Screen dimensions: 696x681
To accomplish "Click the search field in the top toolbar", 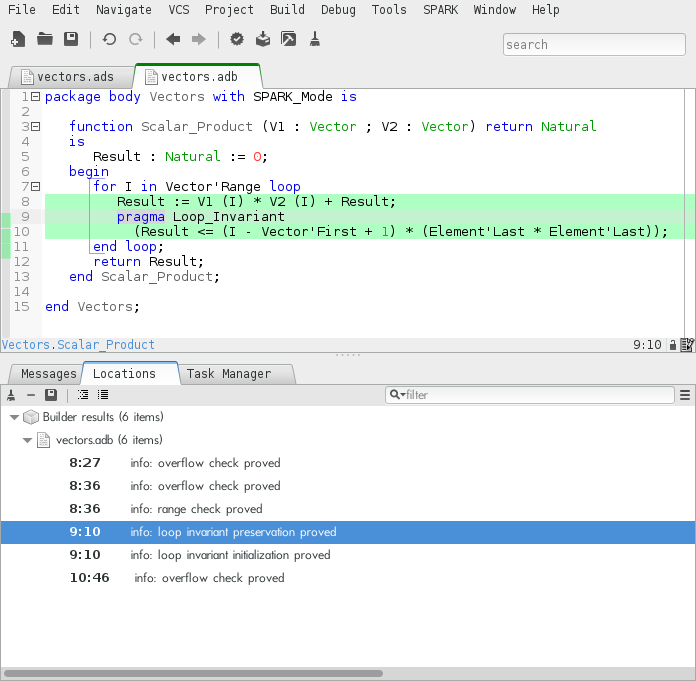I will (x=593, y=45).
